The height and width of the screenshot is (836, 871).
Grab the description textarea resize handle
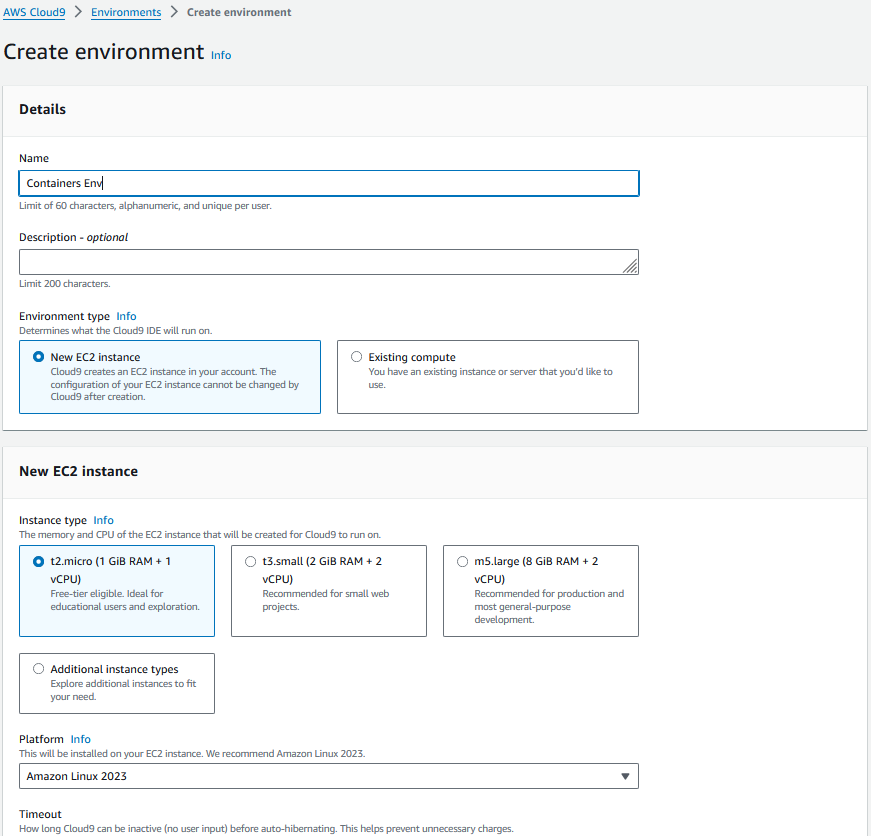coord(630,267)
